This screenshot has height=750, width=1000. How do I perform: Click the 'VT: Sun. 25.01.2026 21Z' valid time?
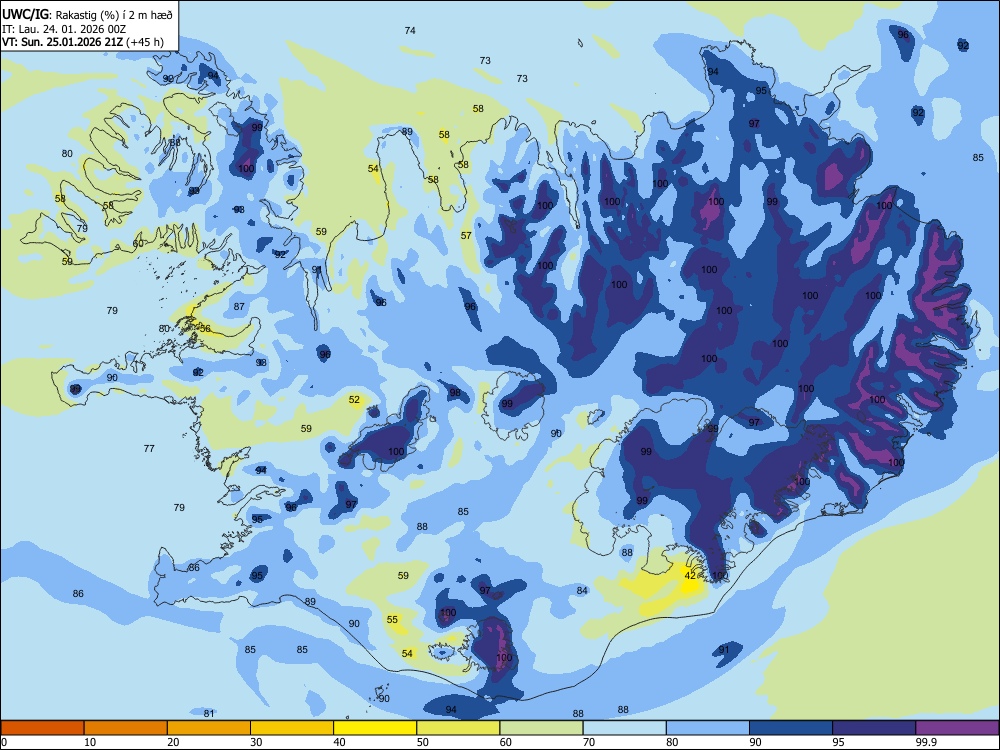coord(62,42)
